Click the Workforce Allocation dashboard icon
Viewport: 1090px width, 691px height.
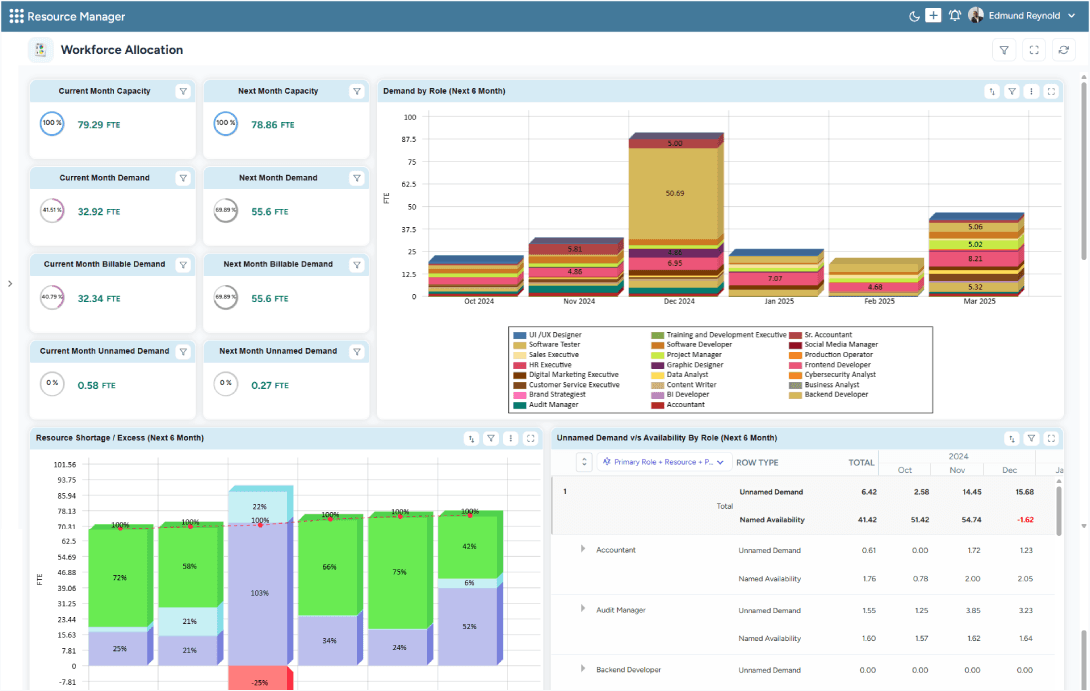(x=40, y=50)
